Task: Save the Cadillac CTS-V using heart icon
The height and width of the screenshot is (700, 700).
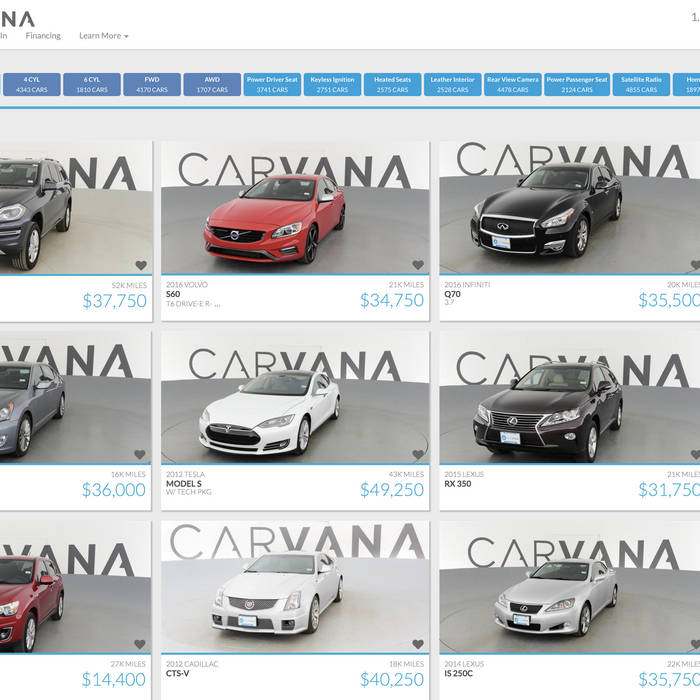Action: coord(418,644)
